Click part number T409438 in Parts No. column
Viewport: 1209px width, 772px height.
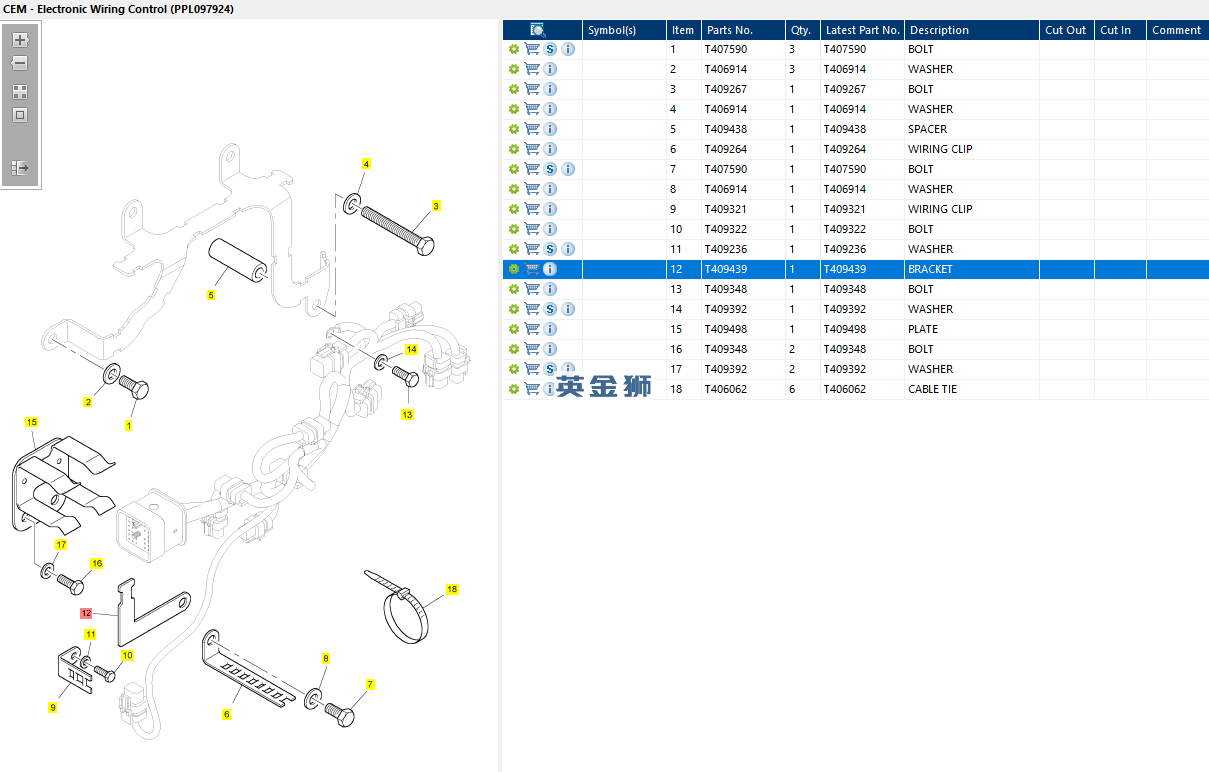point(726,129)
